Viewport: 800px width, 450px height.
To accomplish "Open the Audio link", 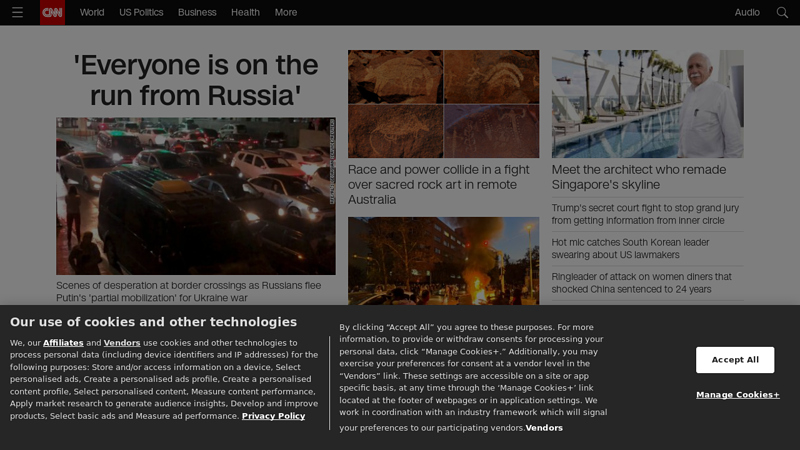I will [747, 12].
